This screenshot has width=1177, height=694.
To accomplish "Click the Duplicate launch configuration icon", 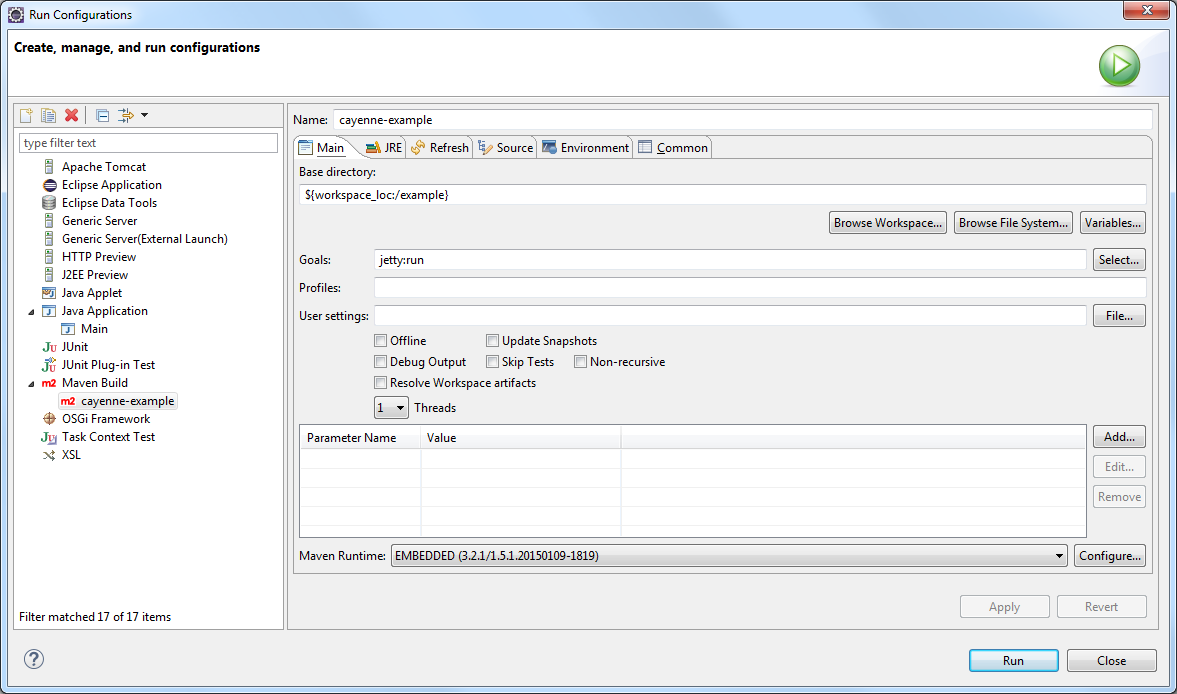I will point(49,115).
